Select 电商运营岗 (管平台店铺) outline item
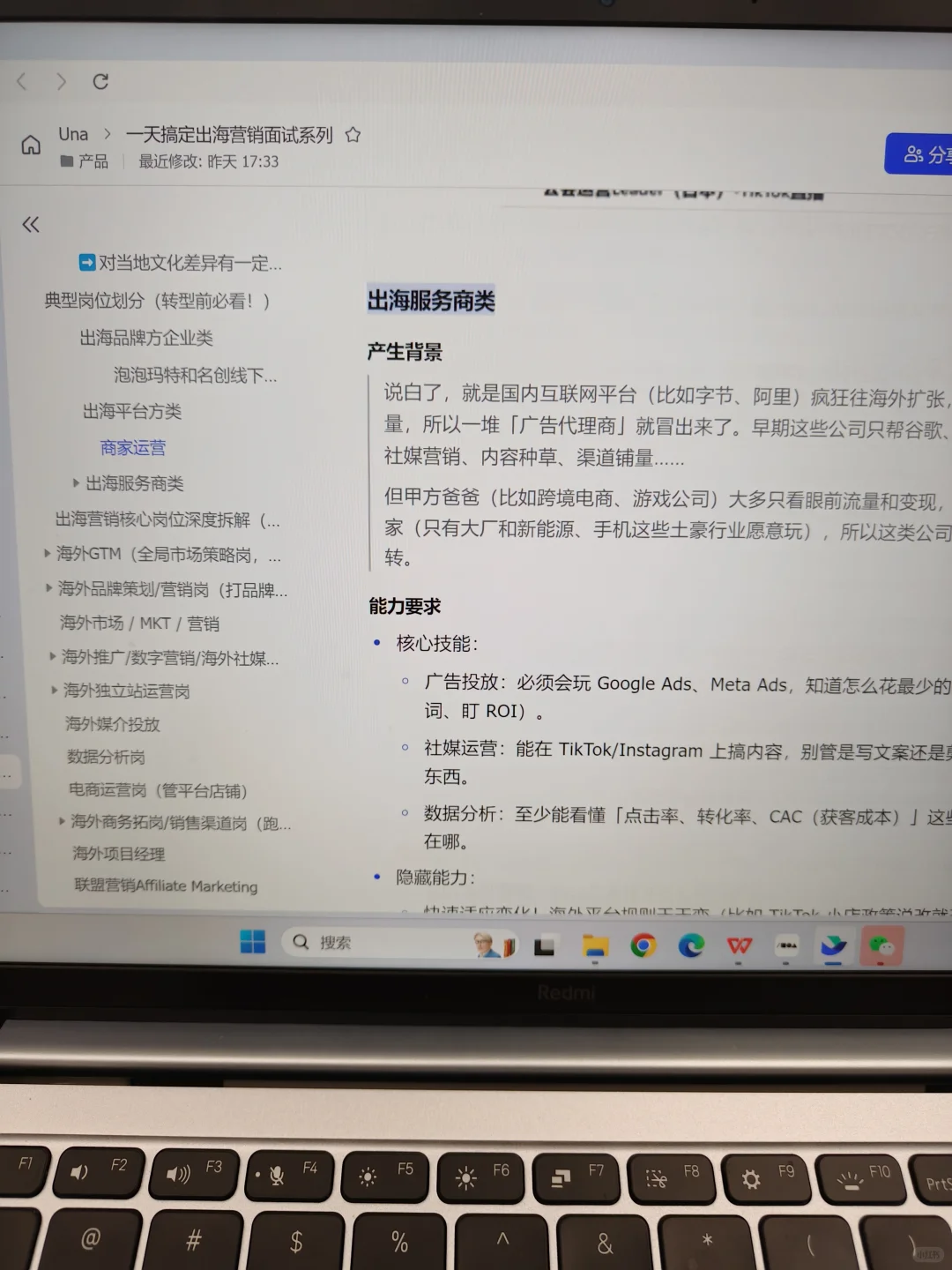952x1270 pixels. click(x=159, y=789)
